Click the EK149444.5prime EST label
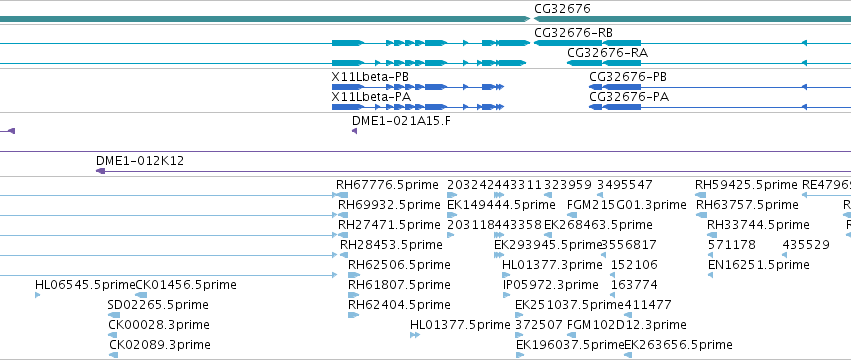Viewport: 851px width, 360px height. [501, 205]
